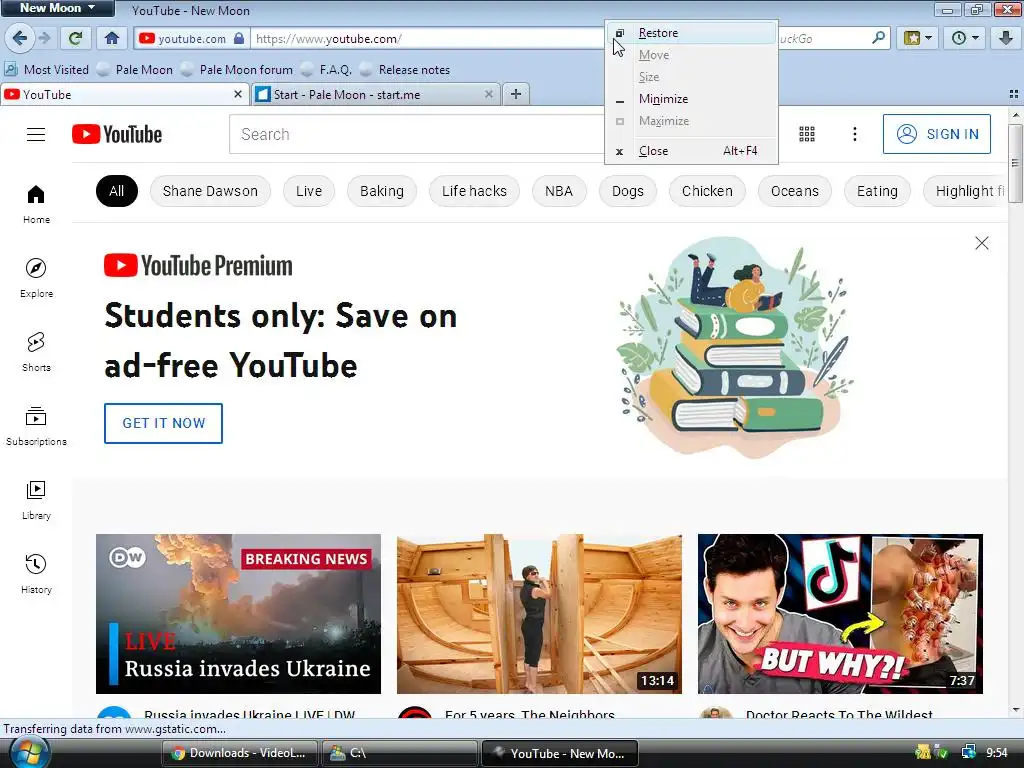Click the search magnifier in browser search box
Image resolution: width=1024 pixels, height=768 pixels.
[878, 38]
